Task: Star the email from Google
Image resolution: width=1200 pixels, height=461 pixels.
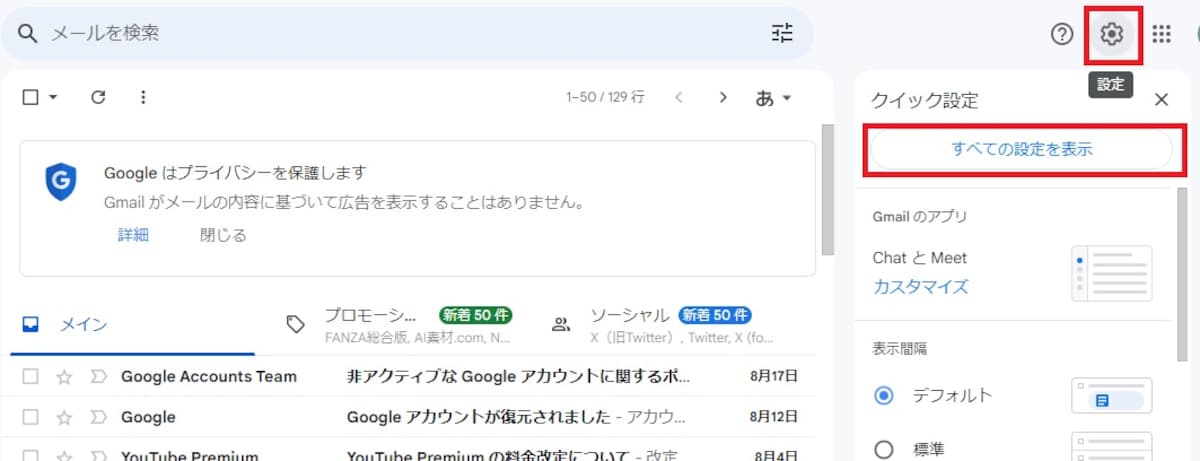Action: click(x=64, y=417)
